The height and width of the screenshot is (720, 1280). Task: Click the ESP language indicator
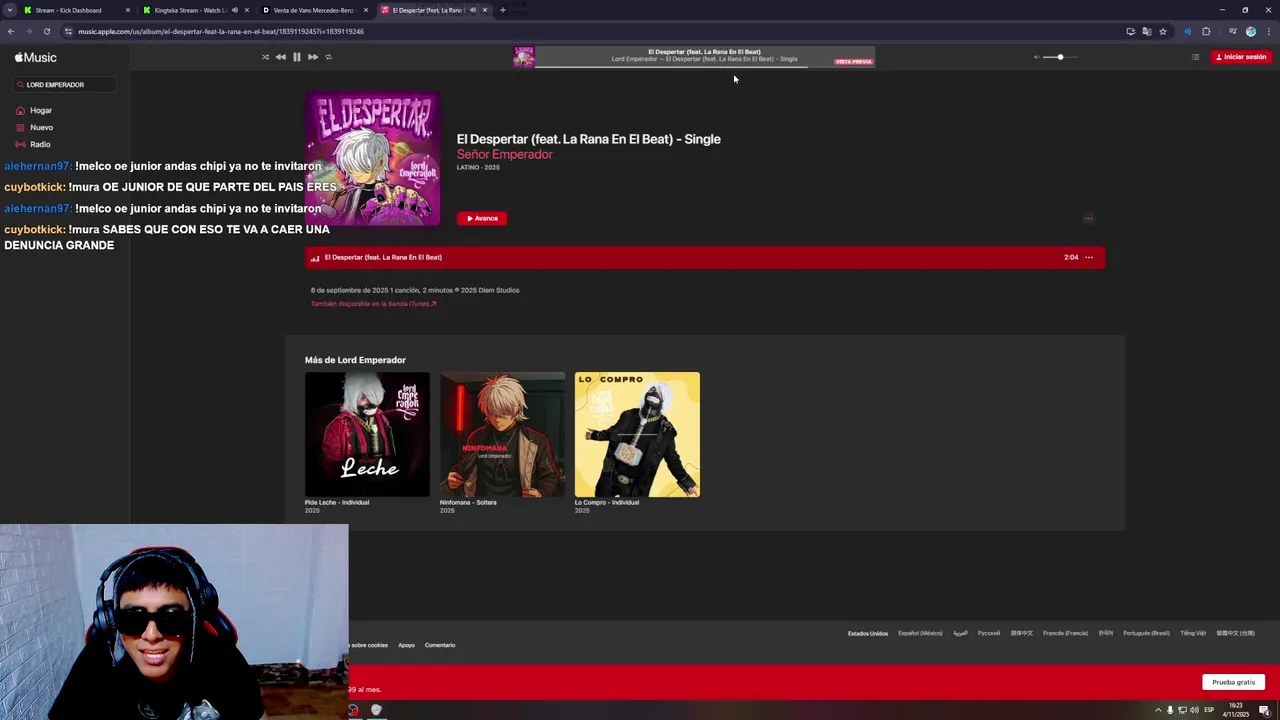coord(1209,710)
